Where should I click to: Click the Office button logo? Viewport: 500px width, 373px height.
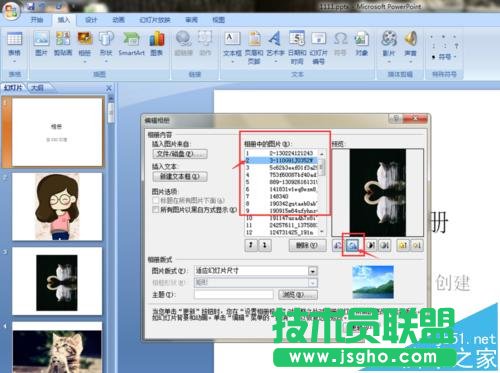tap(11, 11)
